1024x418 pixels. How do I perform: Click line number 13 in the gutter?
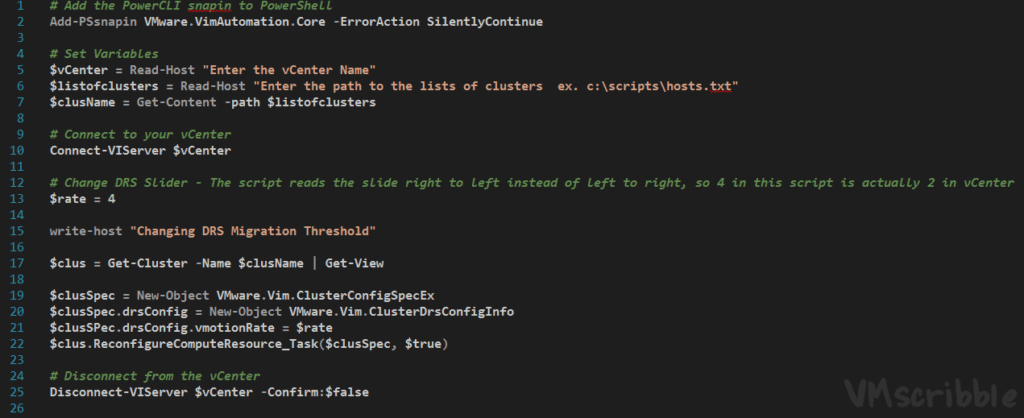tap(19, 199)
